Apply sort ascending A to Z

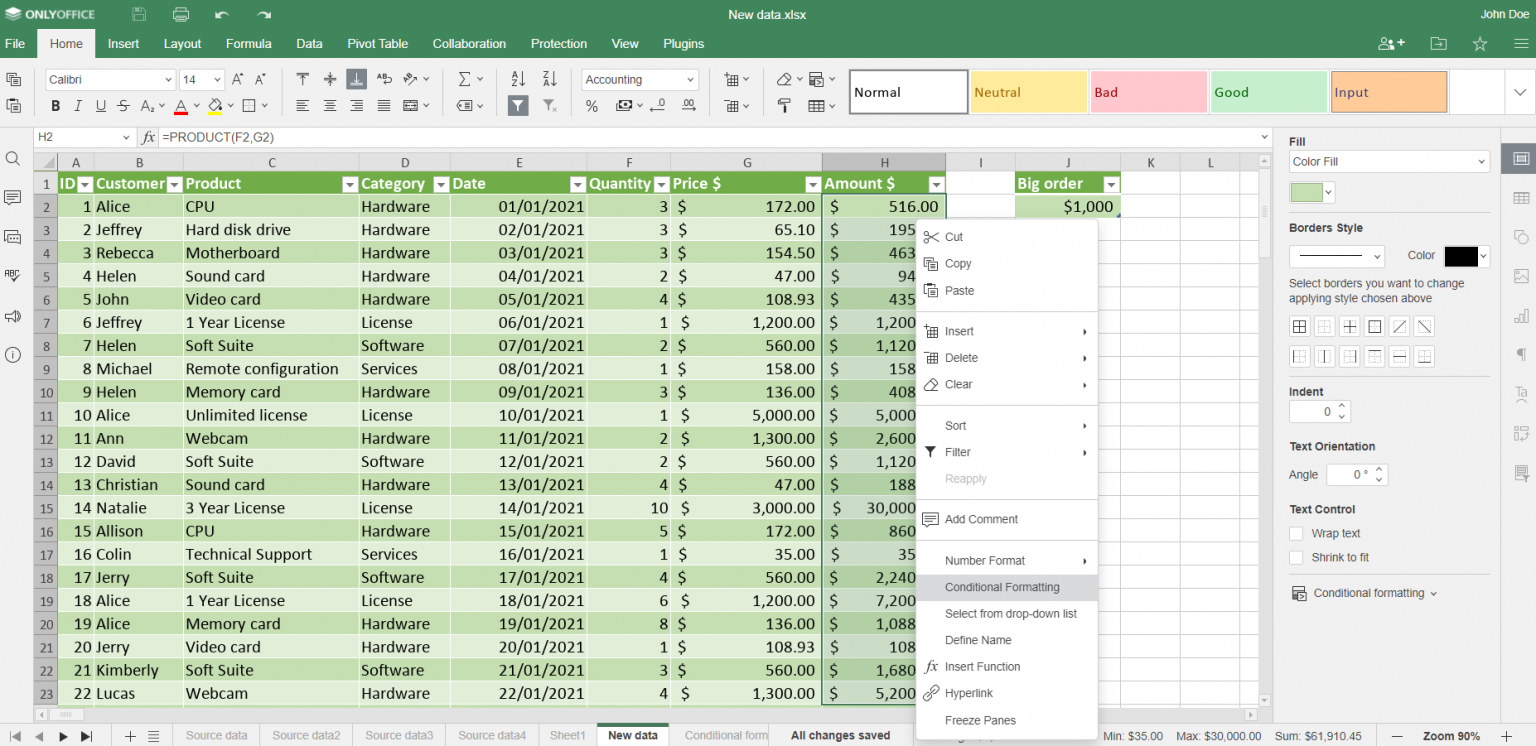(517, 79)
